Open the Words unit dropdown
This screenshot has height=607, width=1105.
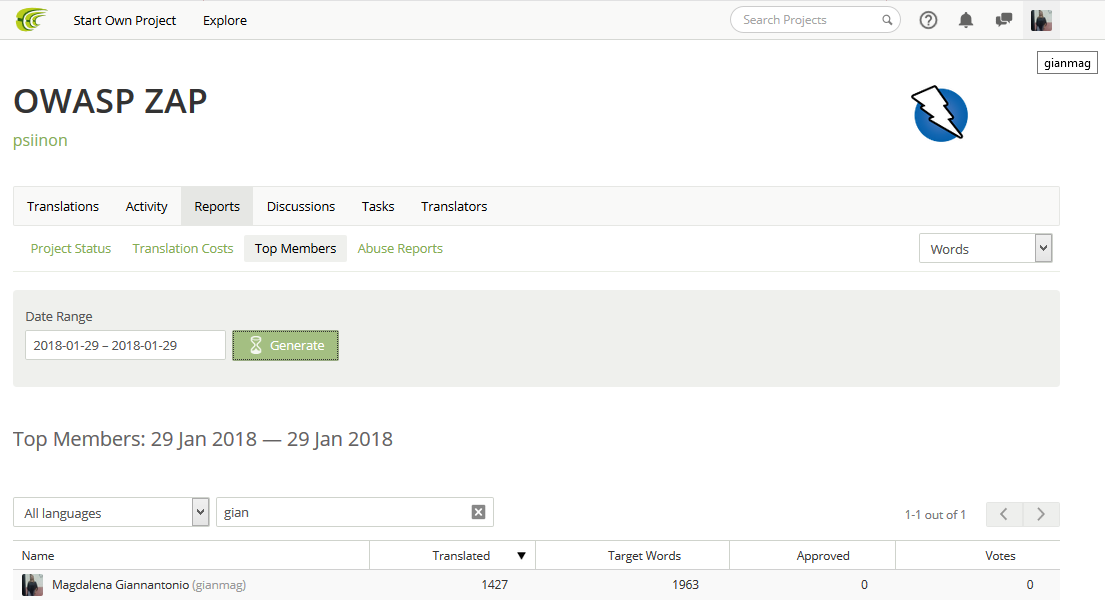click(x=985, y=248)
